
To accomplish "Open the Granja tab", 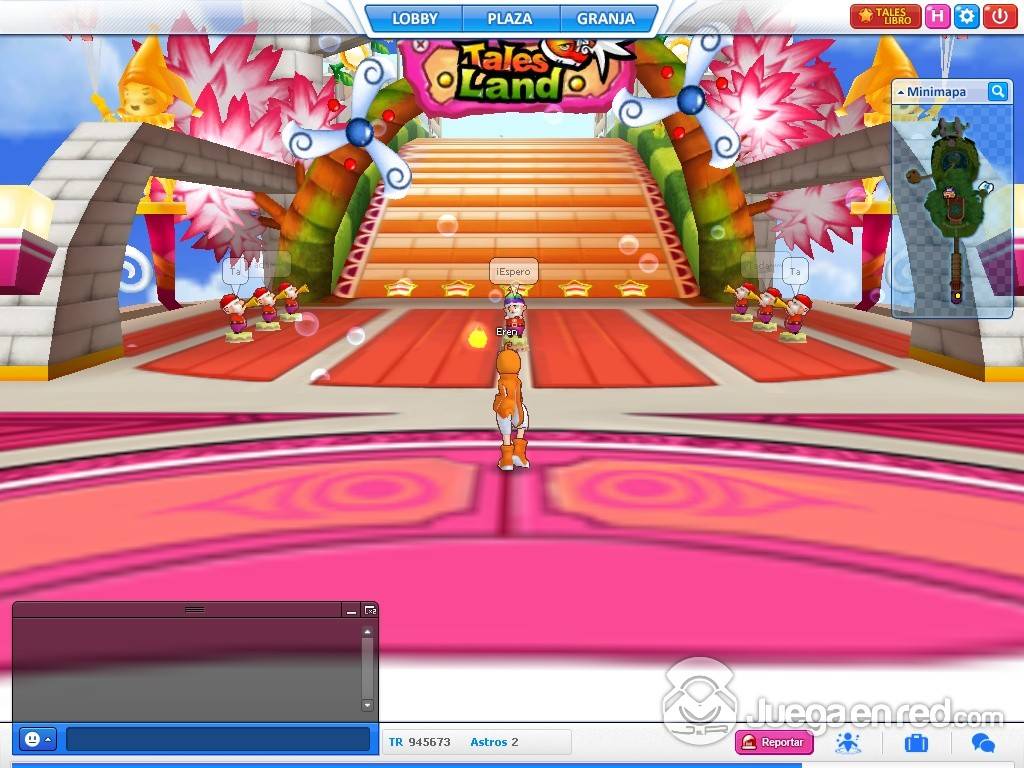I will click(x=605, y=18).
